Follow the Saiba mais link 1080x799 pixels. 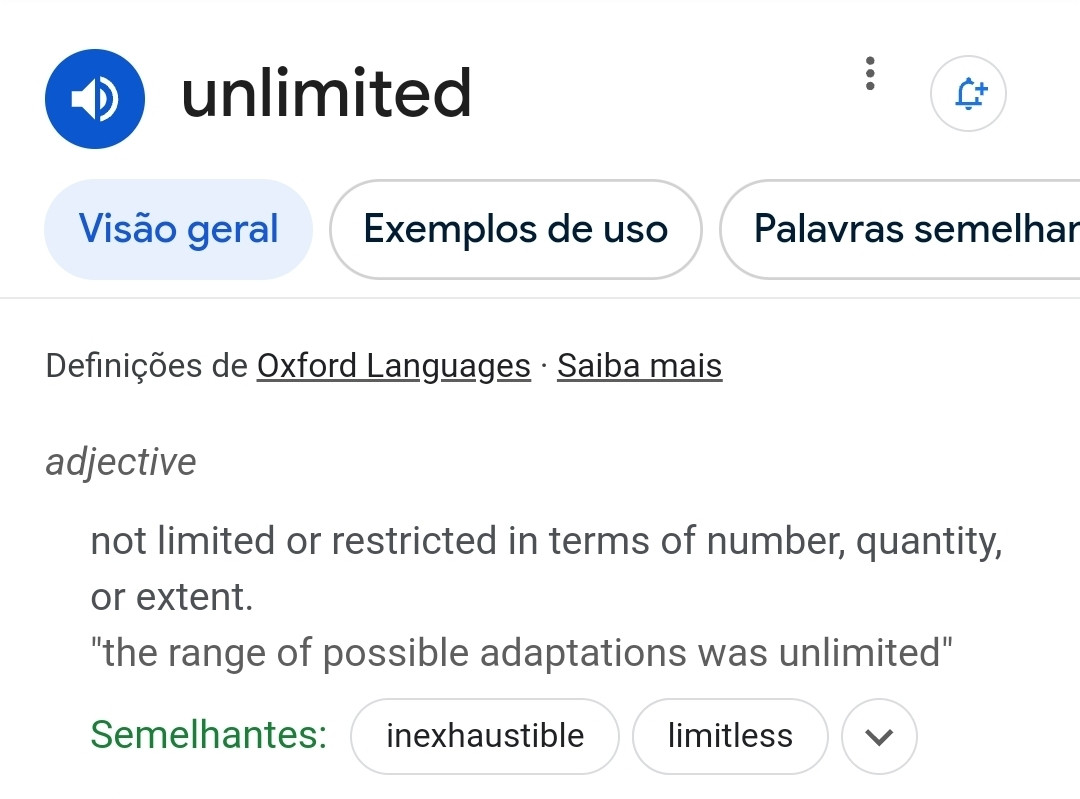pyautogui.click(x=639, y=366)
